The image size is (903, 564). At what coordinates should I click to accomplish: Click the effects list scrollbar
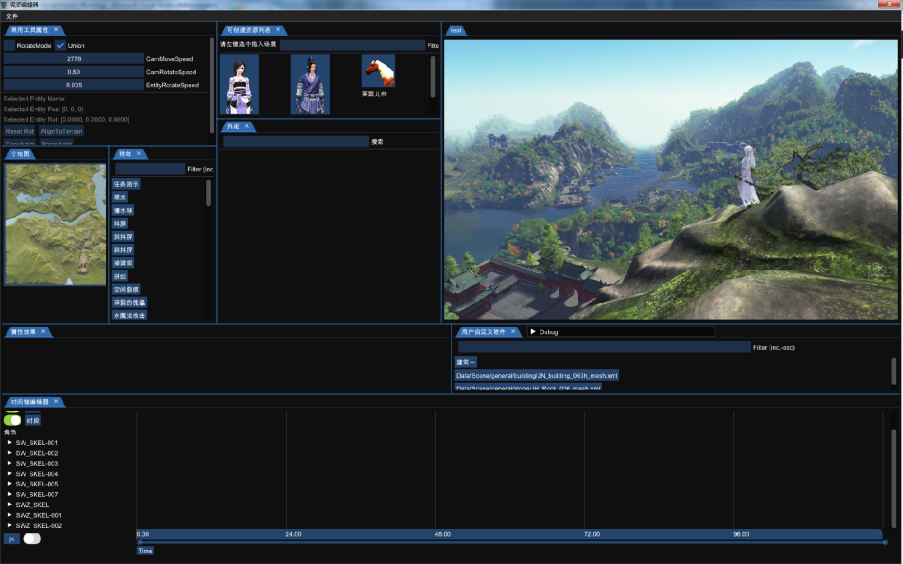coord(208,192)
